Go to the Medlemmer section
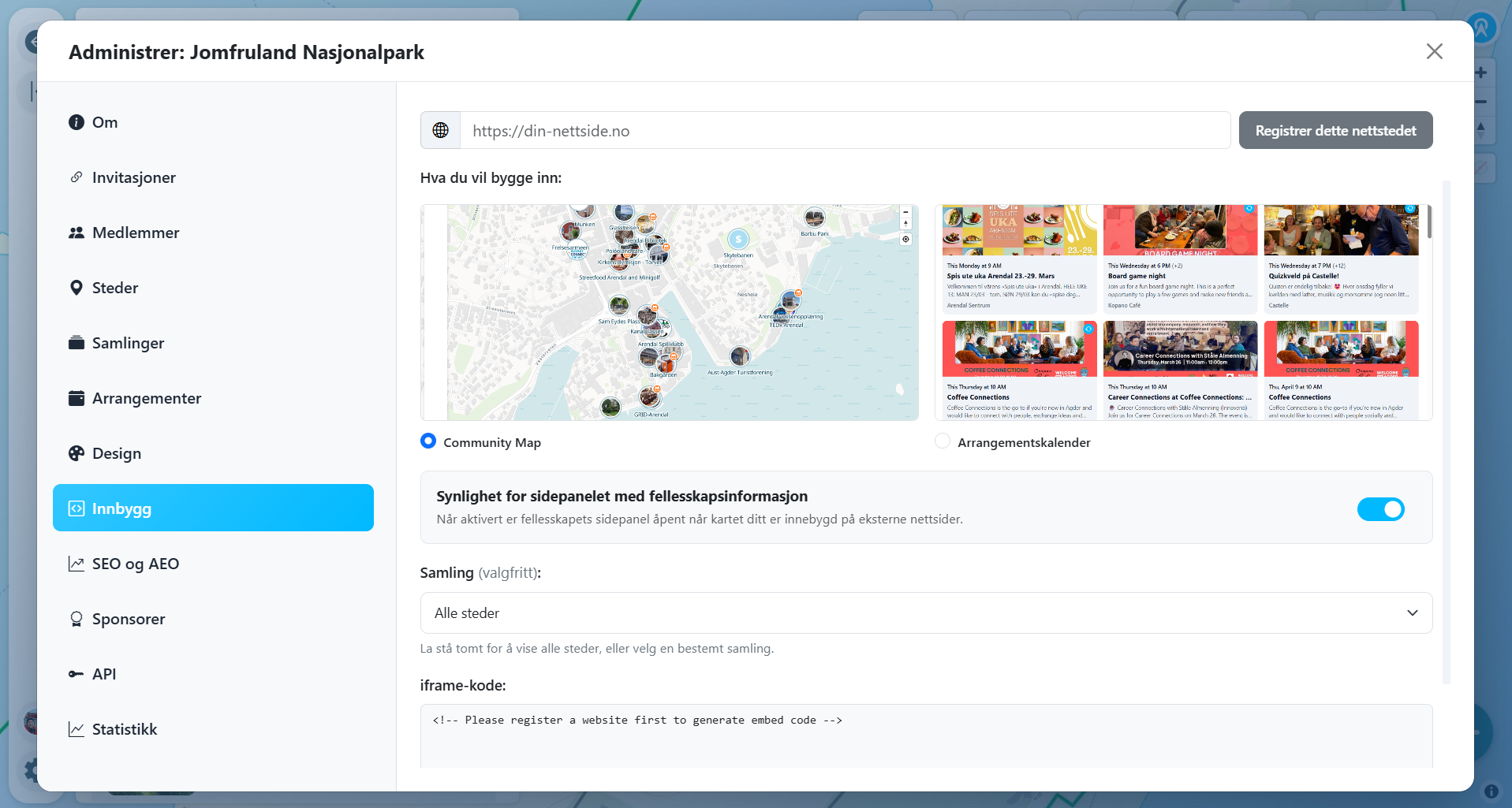The image size is (1512, 808). (213, 233)
